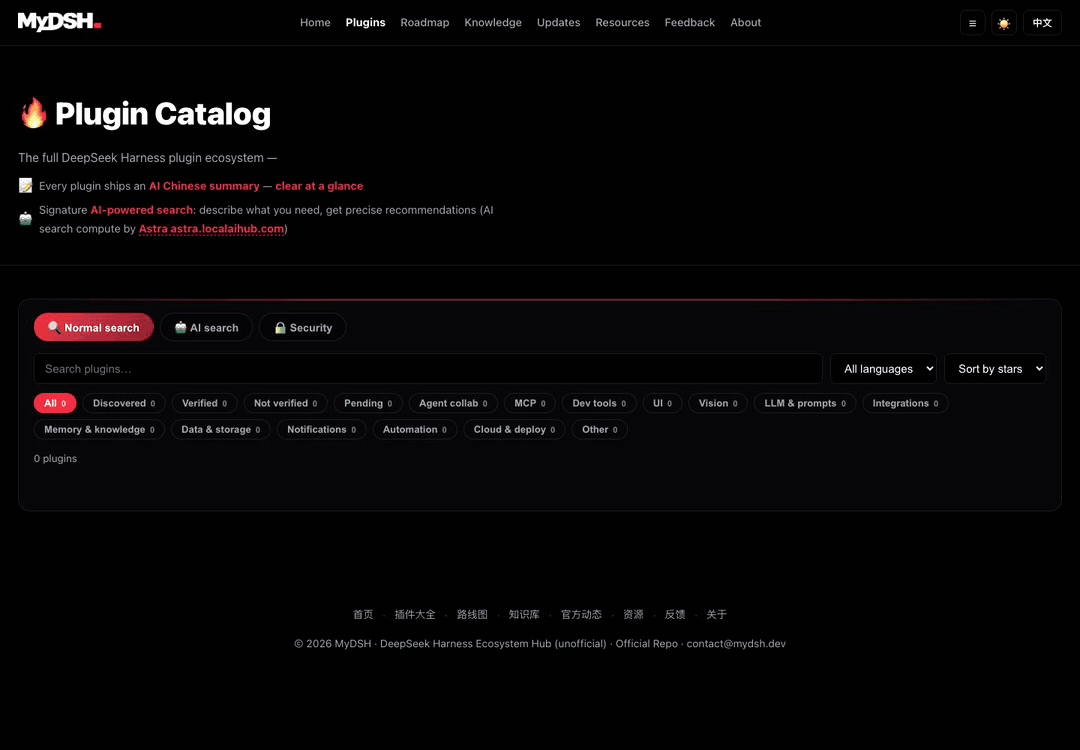This screenshot has height=750, width=1080.
Task: Filter by the Pending chip
Action: coord(368,403)
